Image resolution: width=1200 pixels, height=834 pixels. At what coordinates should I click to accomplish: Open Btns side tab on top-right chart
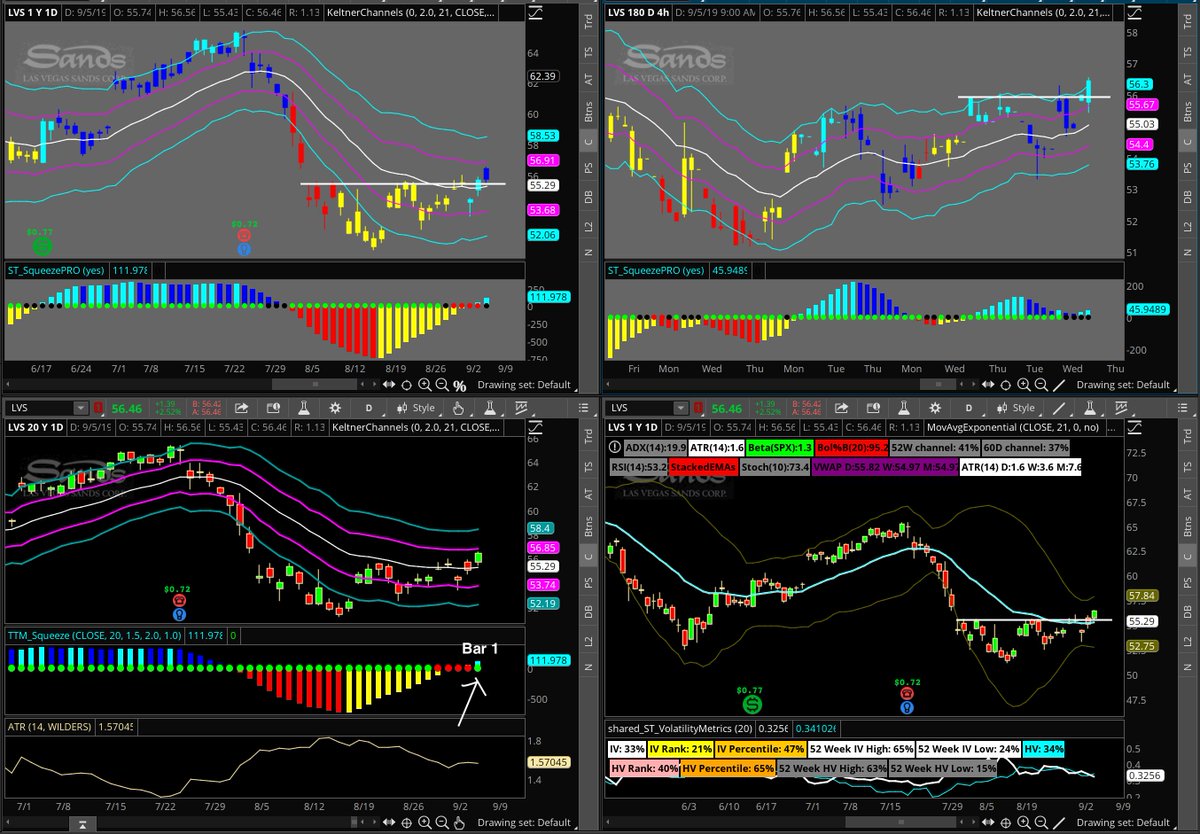[1189, 109]
